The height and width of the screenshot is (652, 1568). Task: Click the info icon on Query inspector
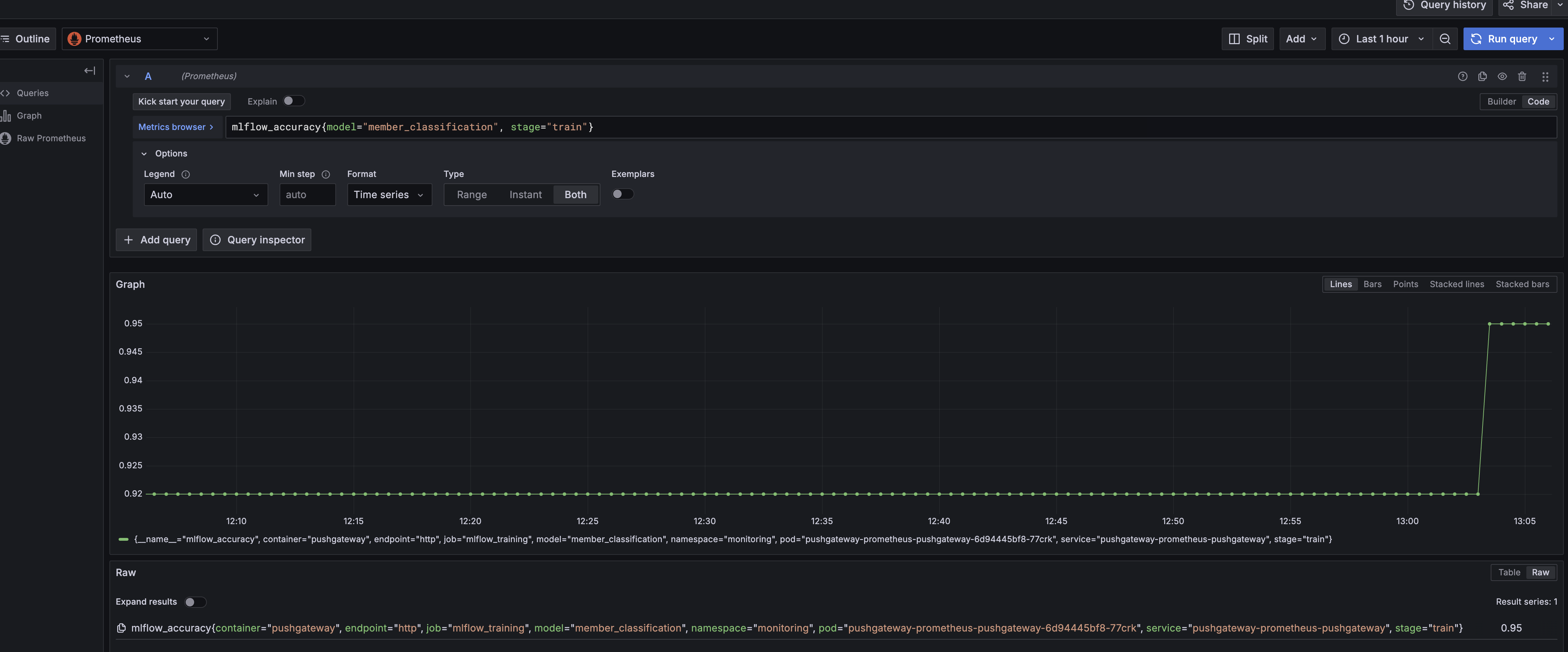click(x=215, y=240)
